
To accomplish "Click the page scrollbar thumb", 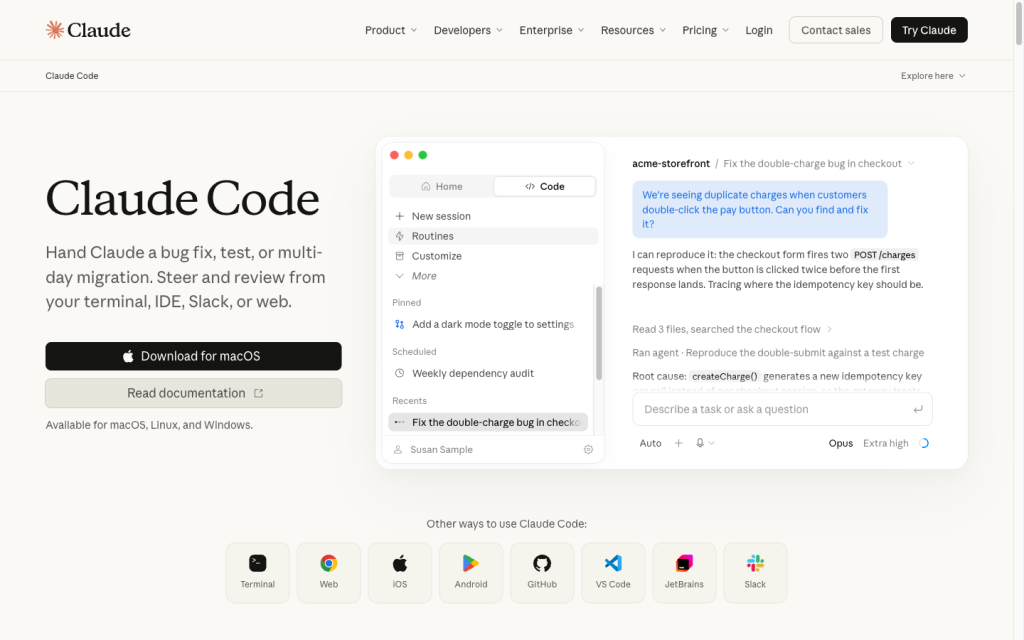I will pos(1019,23).
